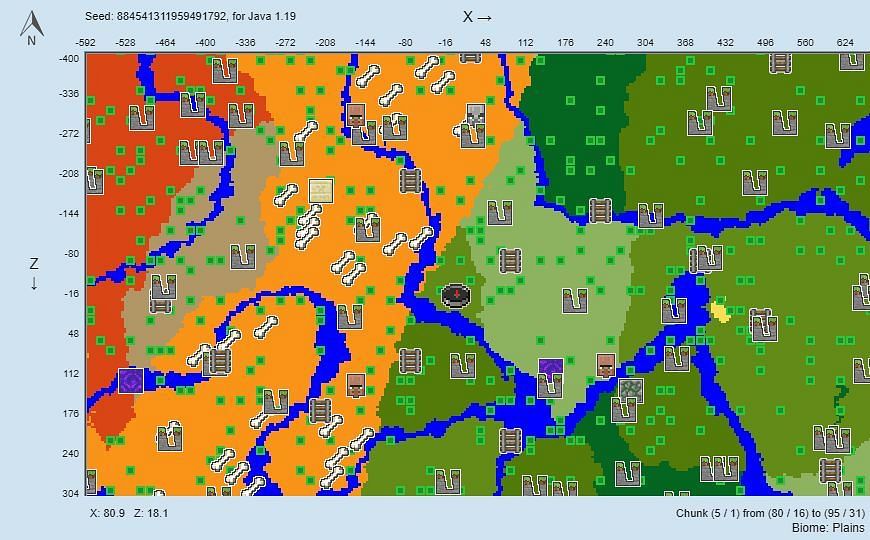Select the mineshaft icon in the bottom-right forest corner

(830, 470)
